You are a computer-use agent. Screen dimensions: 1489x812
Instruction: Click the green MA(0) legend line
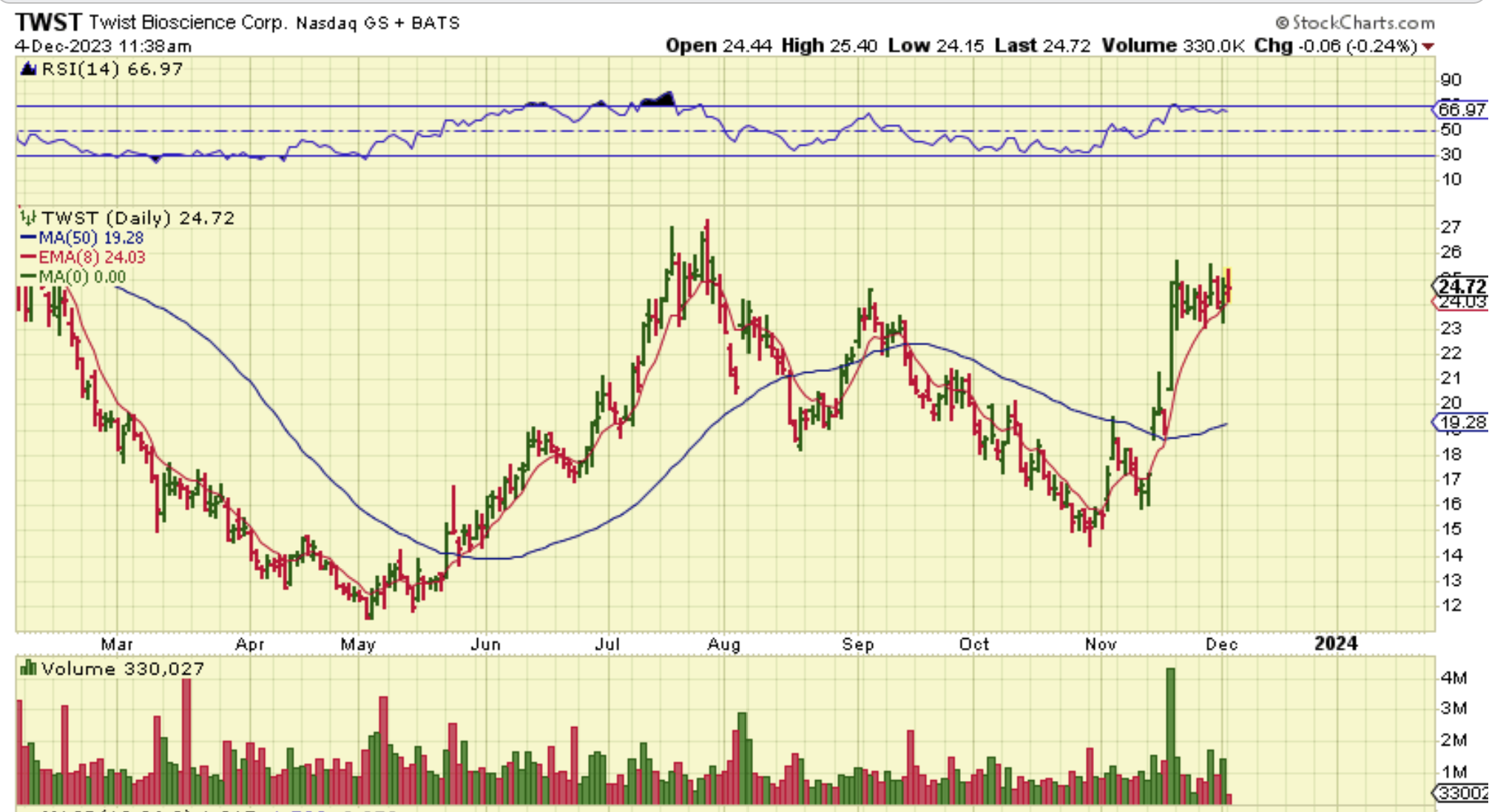[x=28, y=277]
